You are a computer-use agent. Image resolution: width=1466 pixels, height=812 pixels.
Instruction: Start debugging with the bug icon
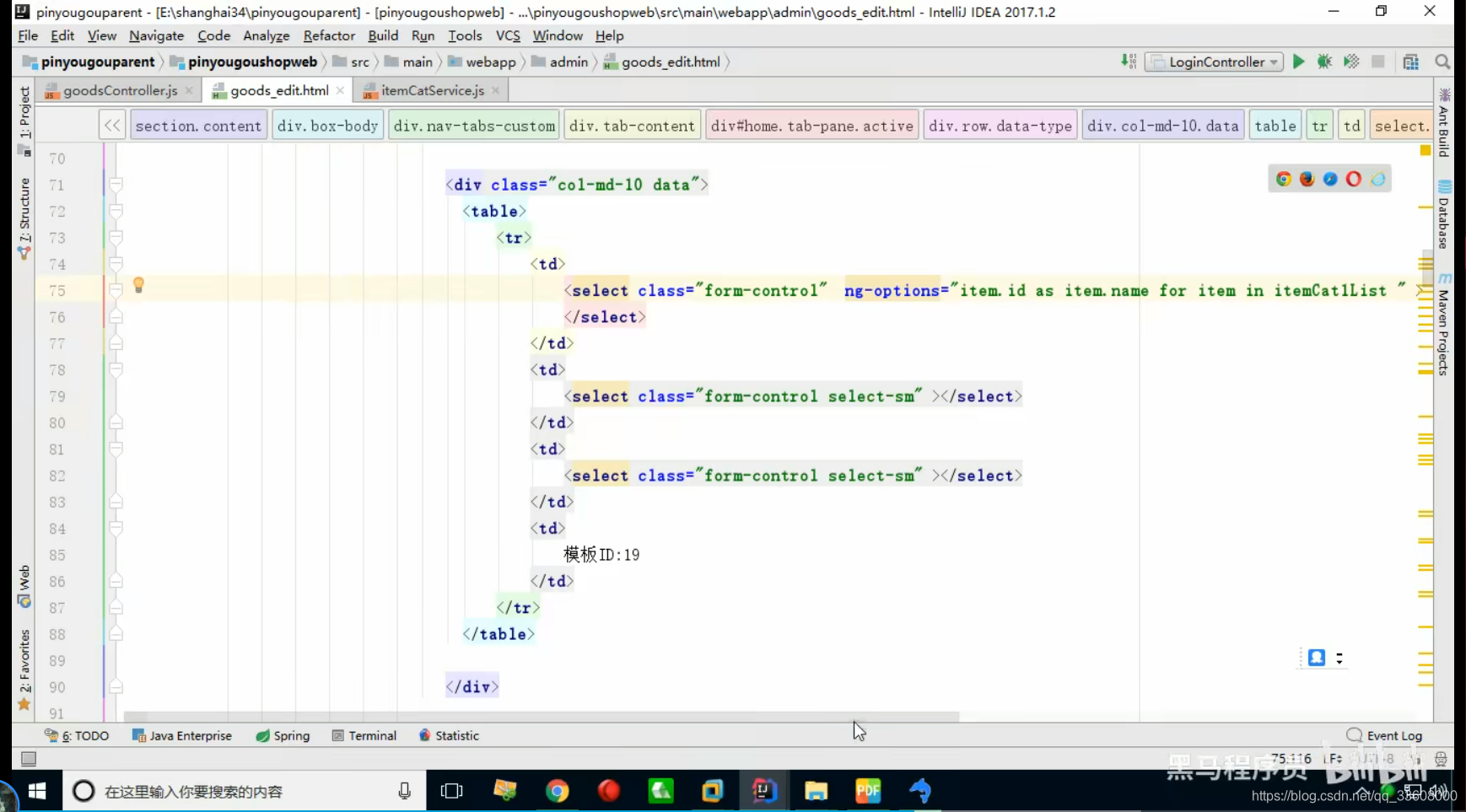[1324, 62]
